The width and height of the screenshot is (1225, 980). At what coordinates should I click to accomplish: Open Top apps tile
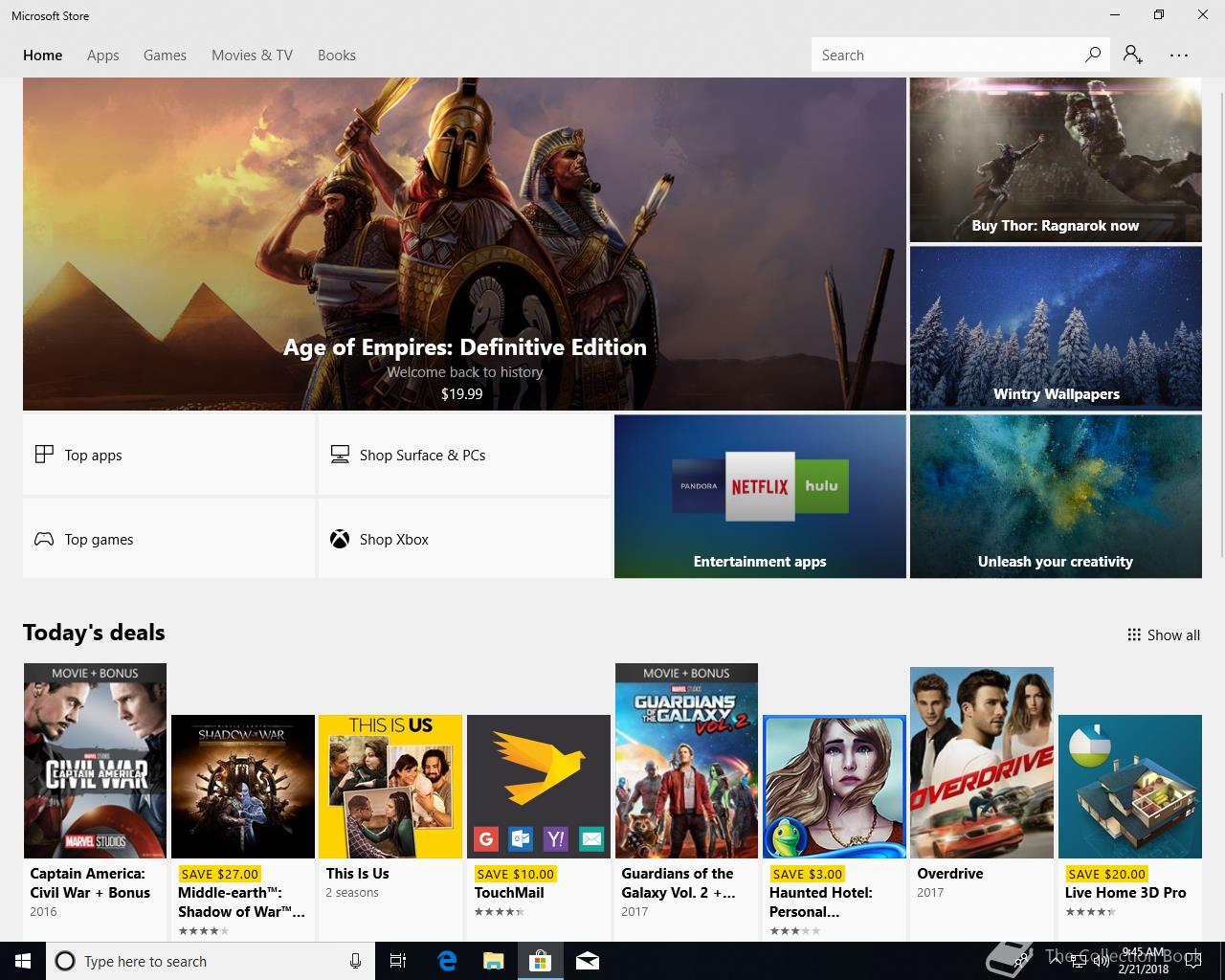coord(169,455)
